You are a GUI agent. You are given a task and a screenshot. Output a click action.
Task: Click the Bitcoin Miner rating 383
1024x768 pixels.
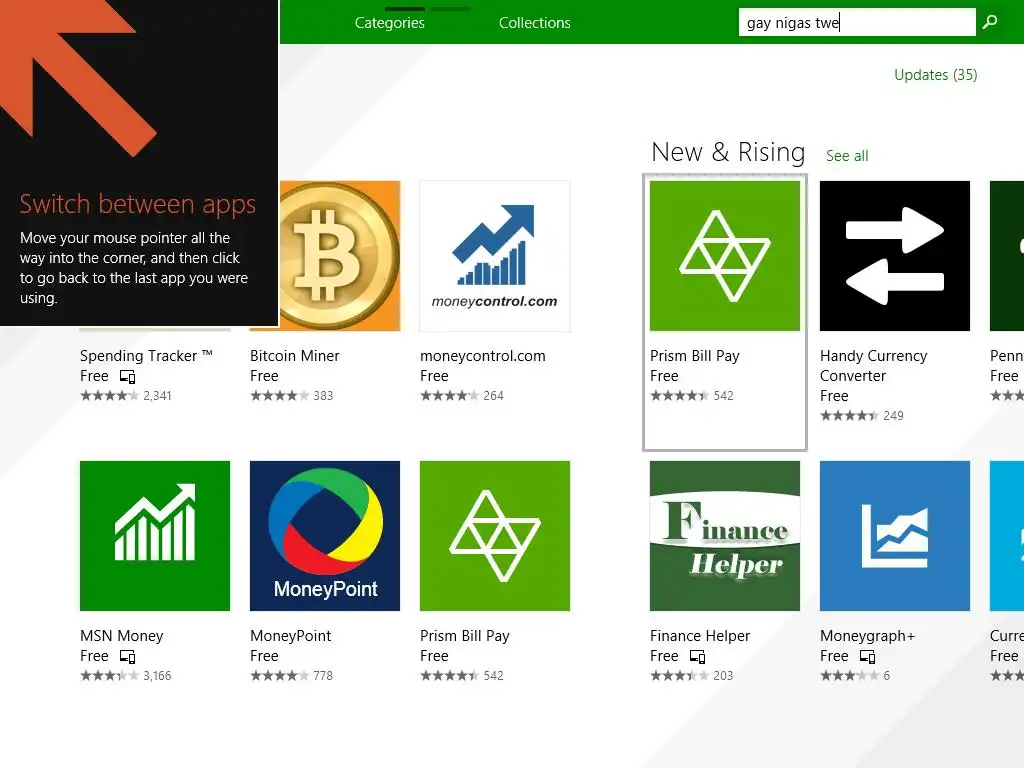click(x=291, y=396)
